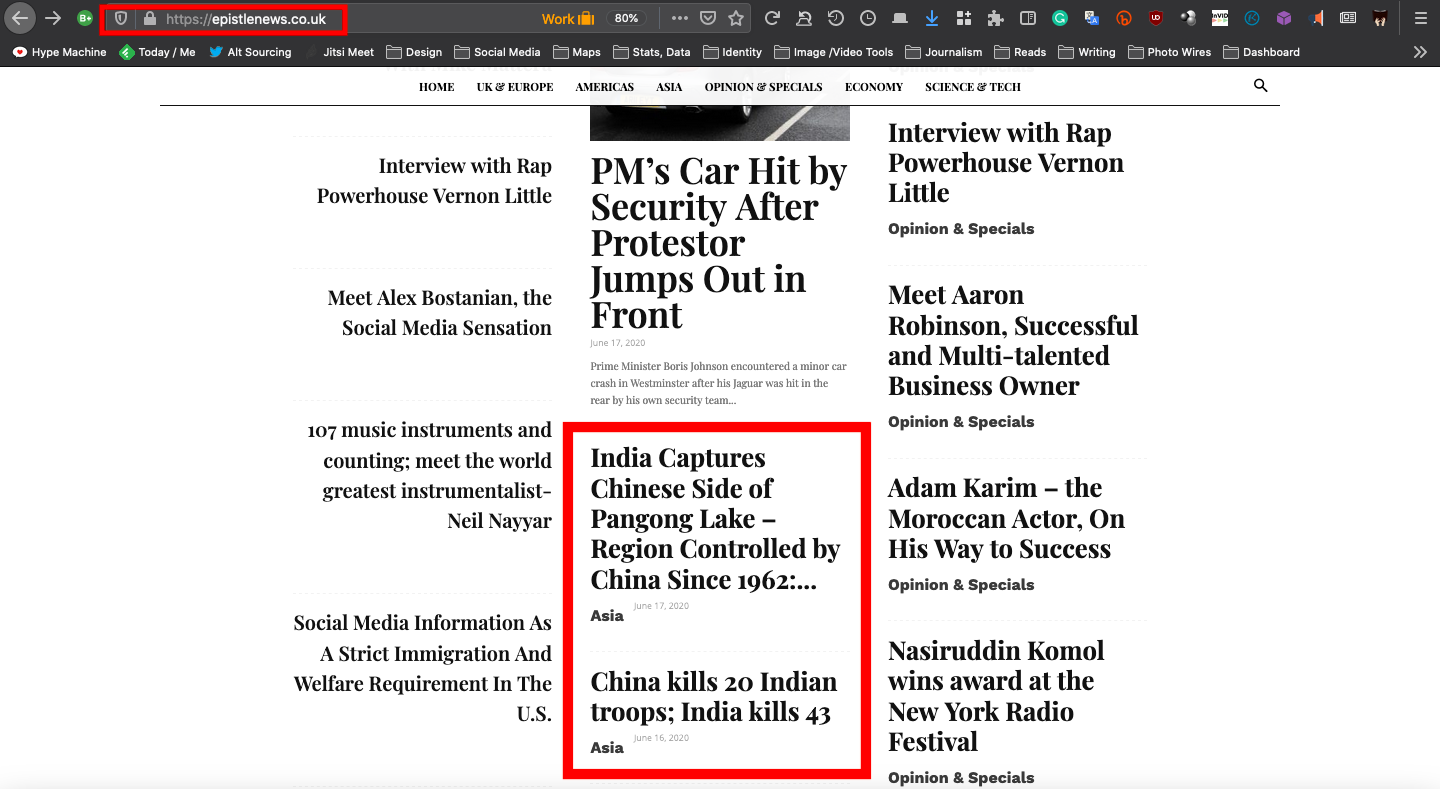Open the page actions three-dot menu

(680, 18)
